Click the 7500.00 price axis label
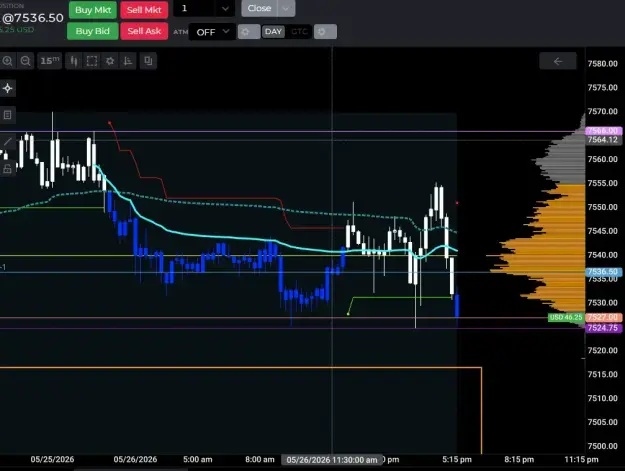Screen dimensions: 625x471 pyautogui.click(x=603, y=446)
